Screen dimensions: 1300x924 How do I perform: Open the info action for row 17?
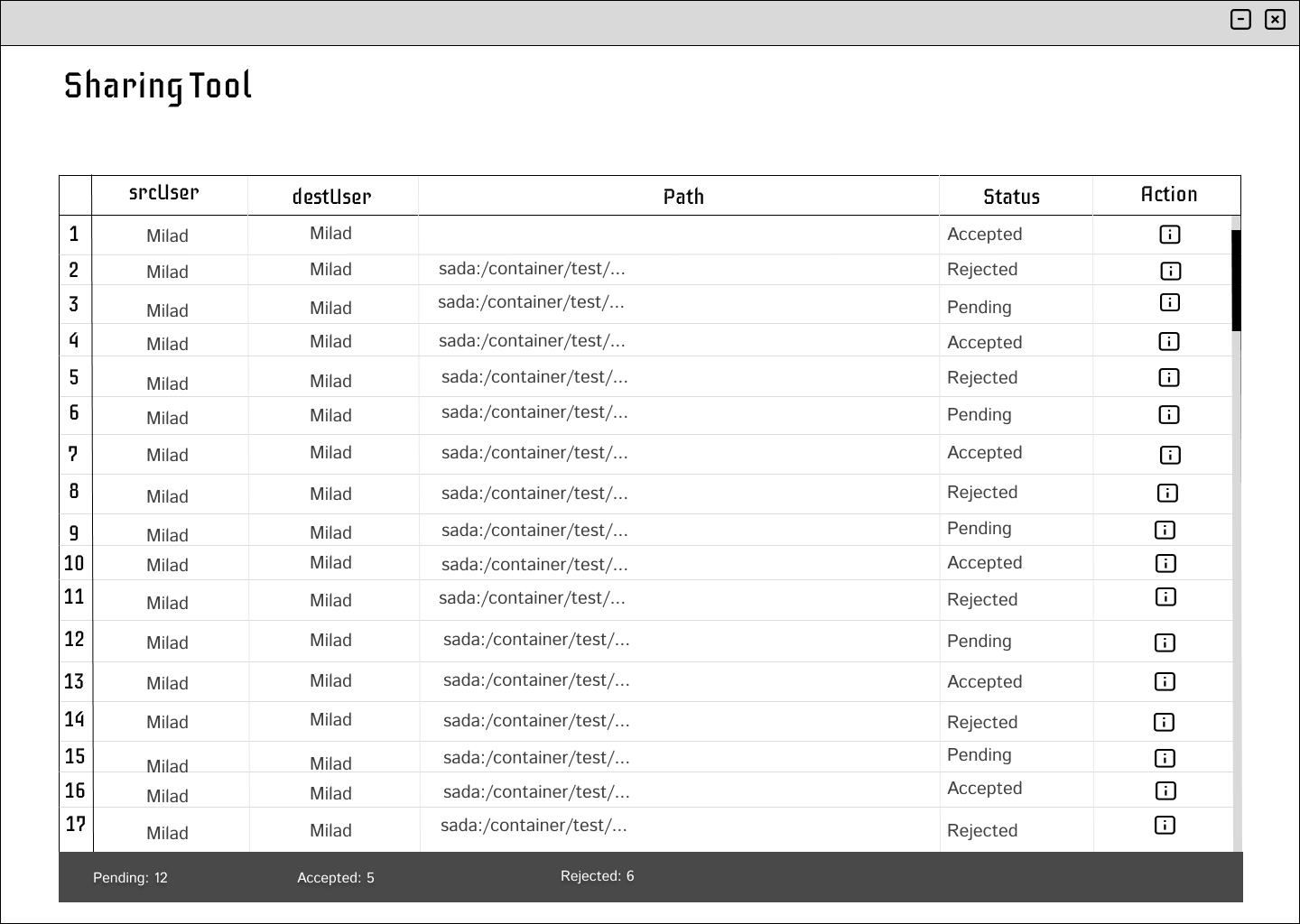(x=1165, y=825)
